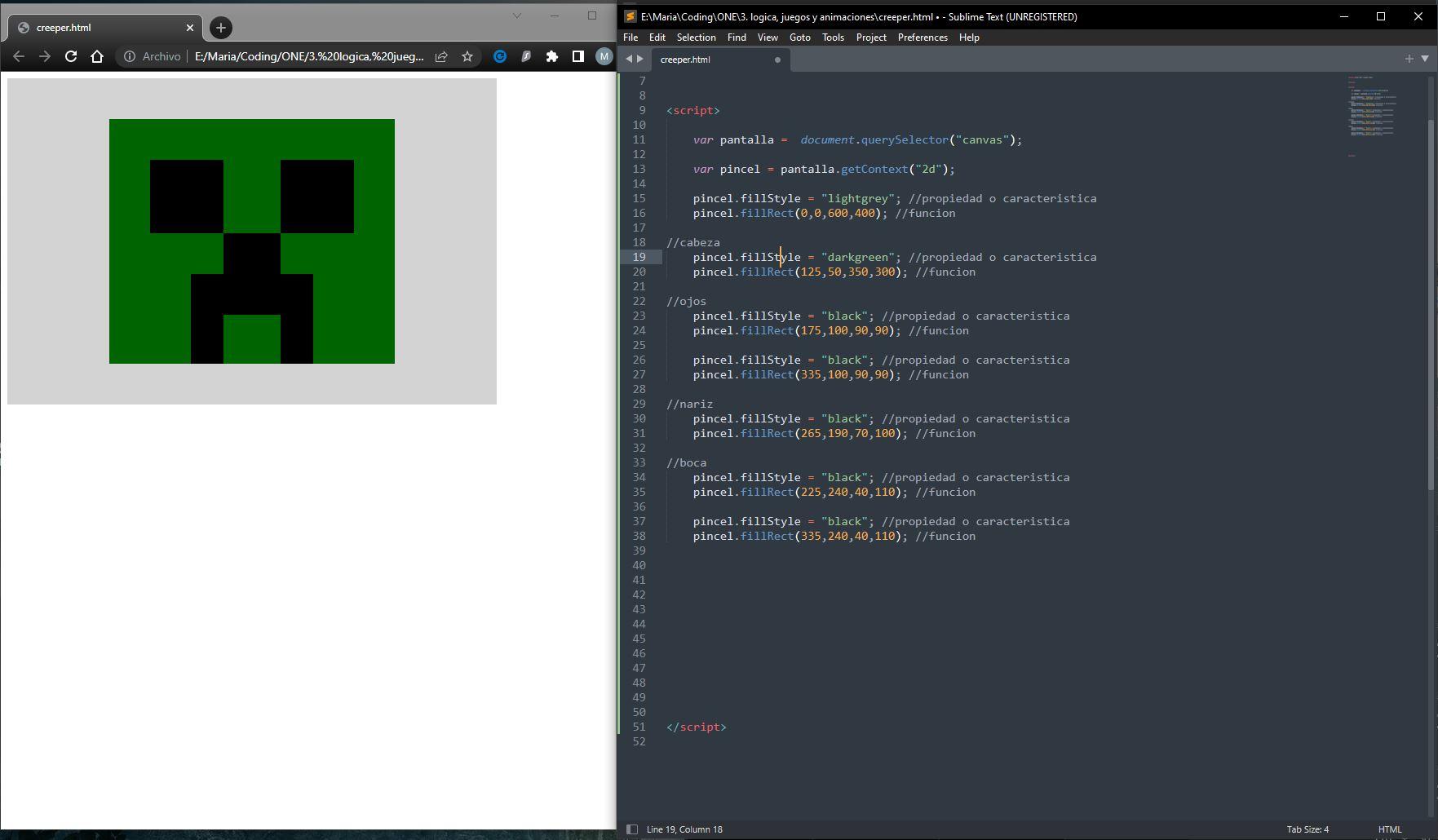Open the Tab Size: 4 selector
The height and width of the screenshot is (840, 1438).
[1307, 829]
